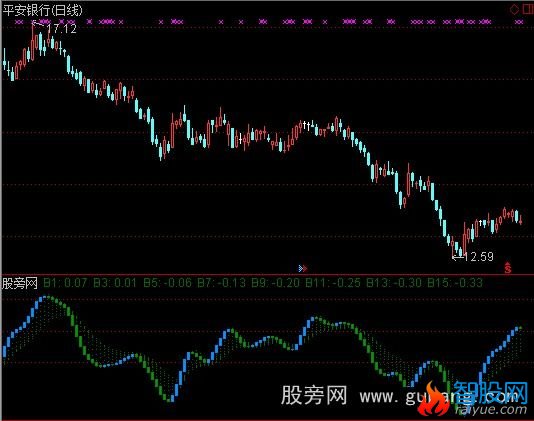
Task: Click the 12.59 low price label
Action: (478, 256)
